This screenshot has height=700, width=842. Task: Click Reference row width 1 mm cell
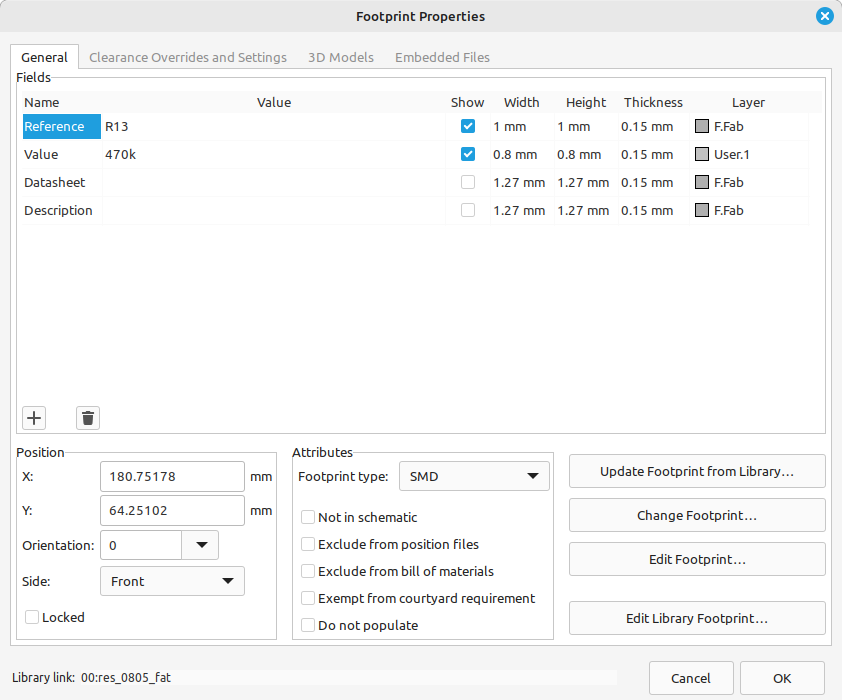(x=522, y=126)
